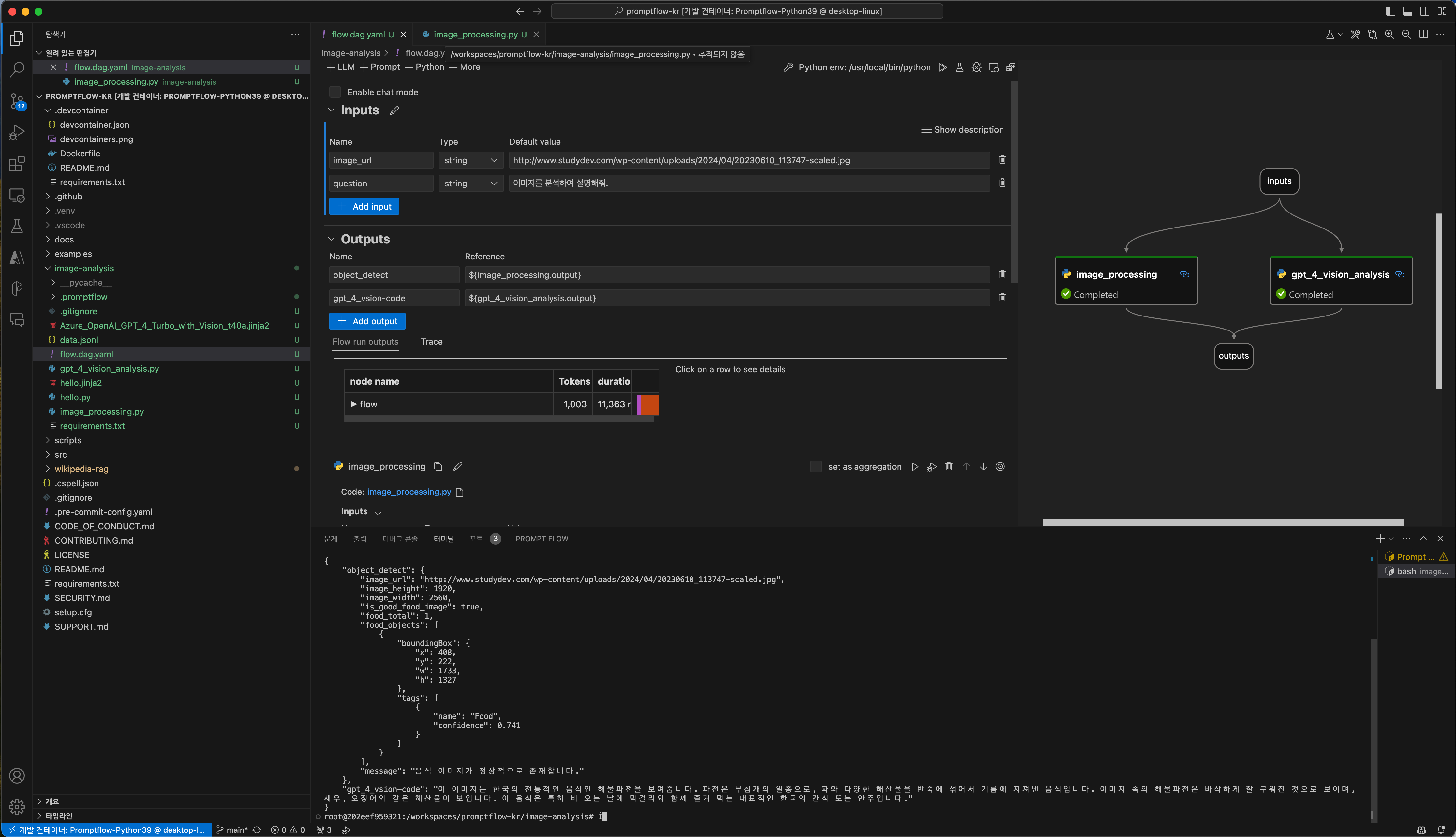
Task: Expand the flow row in outputs table
Action: [353, 404]
